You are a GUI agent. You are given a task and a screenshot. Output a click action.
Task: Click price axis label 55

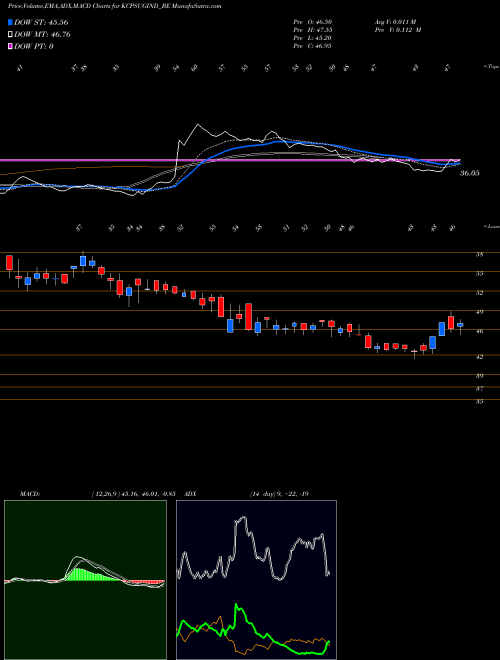tap(479, 274)
